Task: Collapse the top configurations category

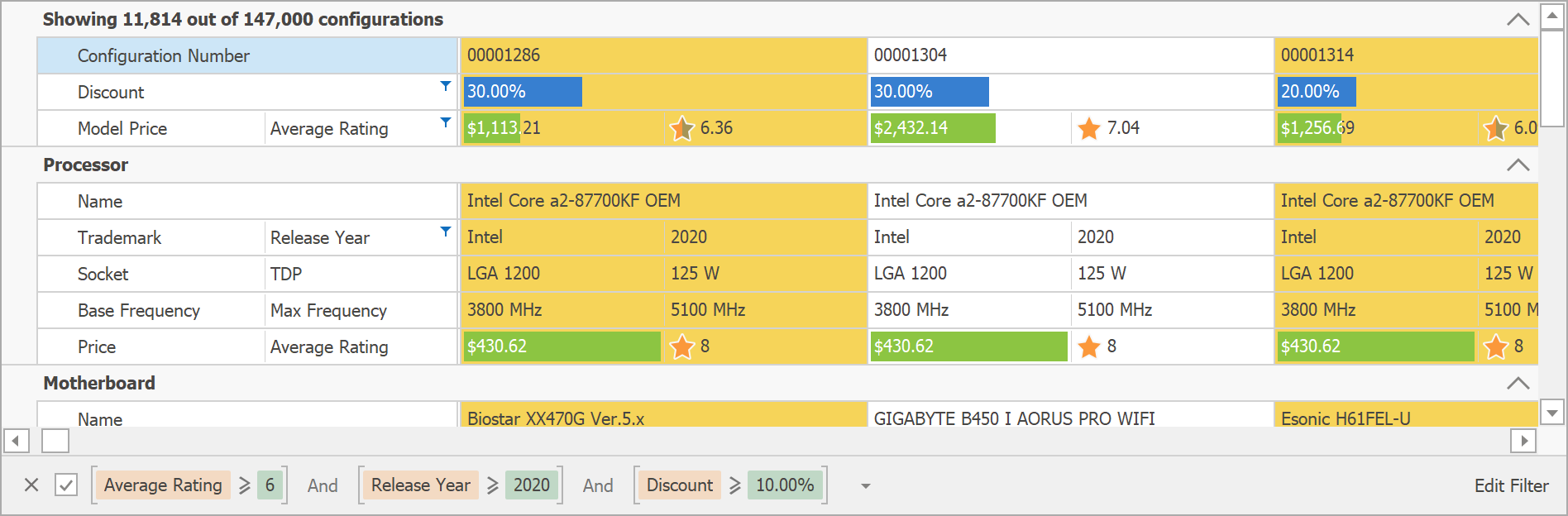Action: pos(1518,19)
